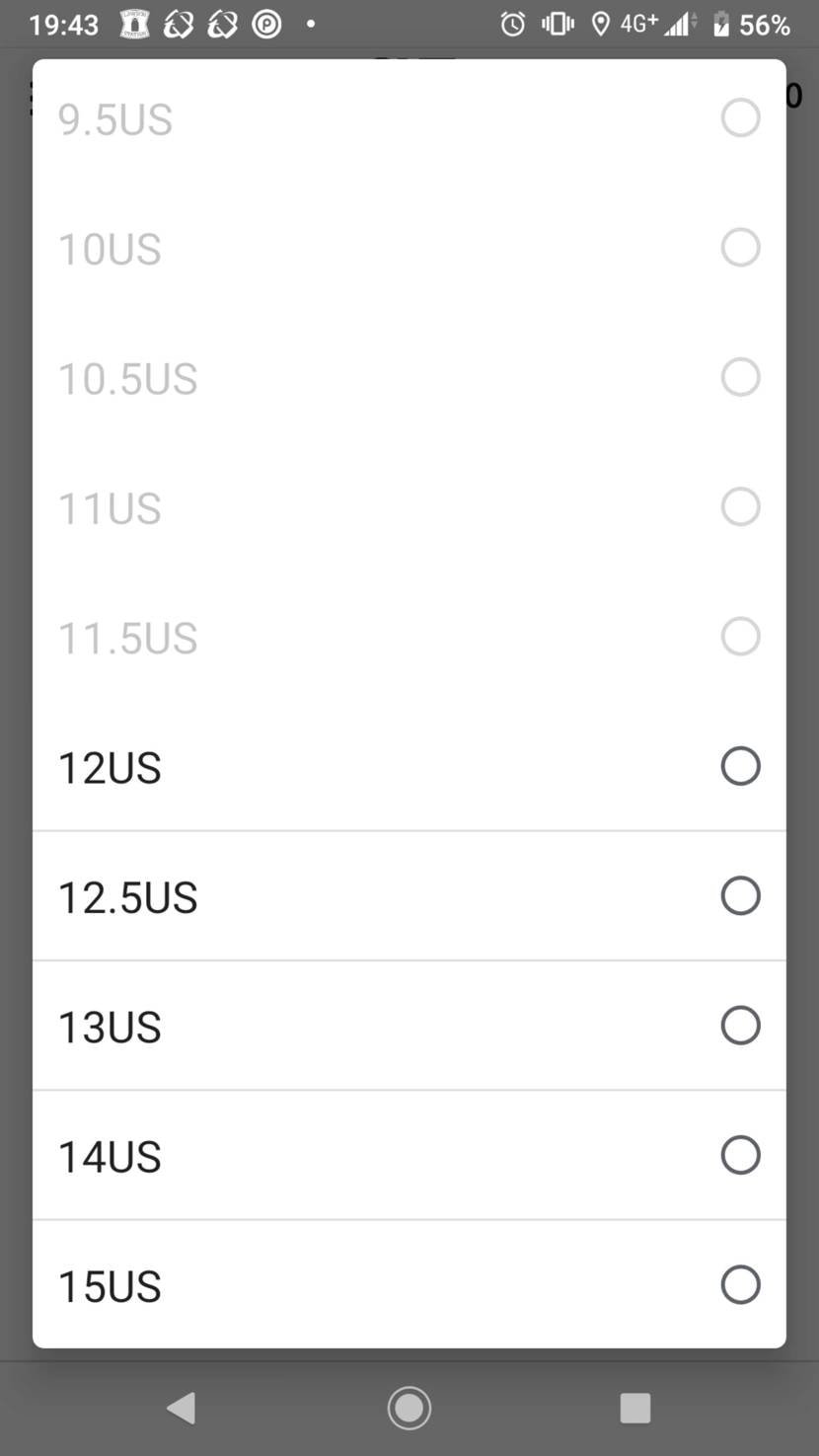Tap the location pin status icon
819x1456 pixels.
(600, 24)
